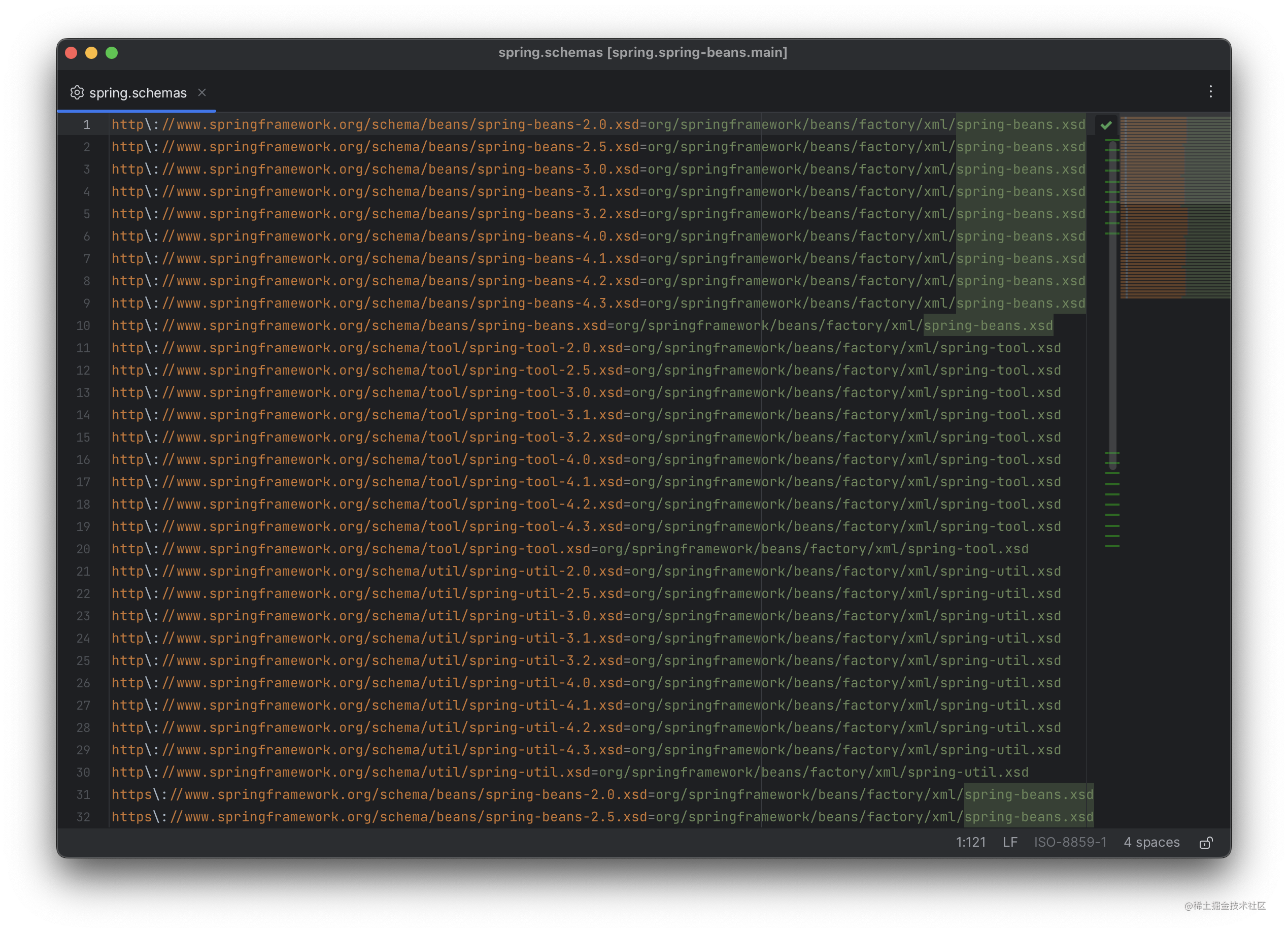The image size is (1288, 933).
Task: Toggle file writable state via the unlocked padlock
Action: tap(1207, 843)
